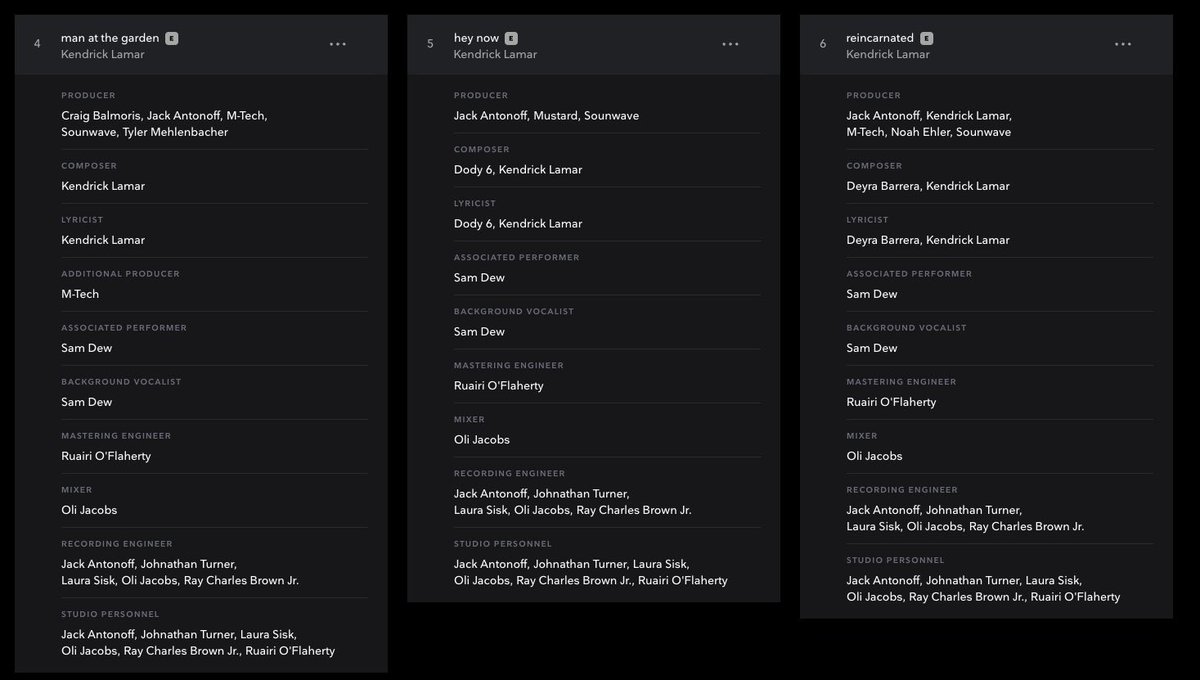Click Oli Jacobs under Mixer in reincarnated
The width and height of the screenshot is (1200, 680).
874,456
